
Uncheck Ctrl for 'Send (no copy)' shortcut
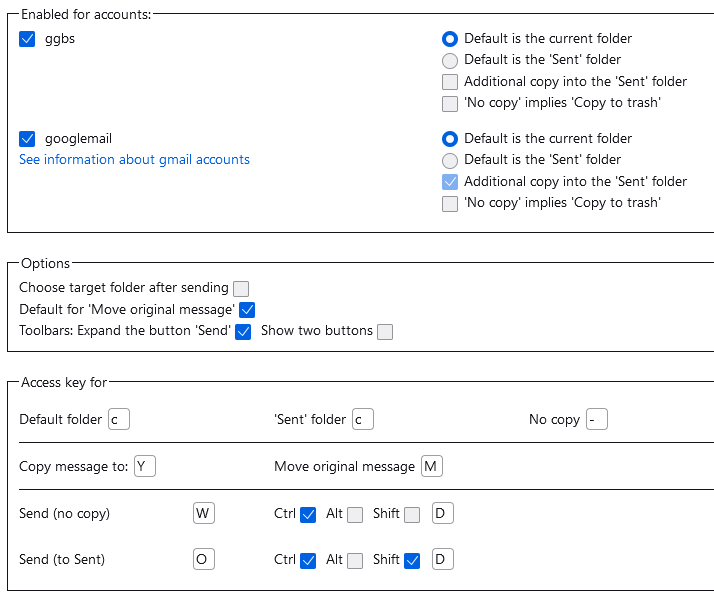click(x=308, y=515)
